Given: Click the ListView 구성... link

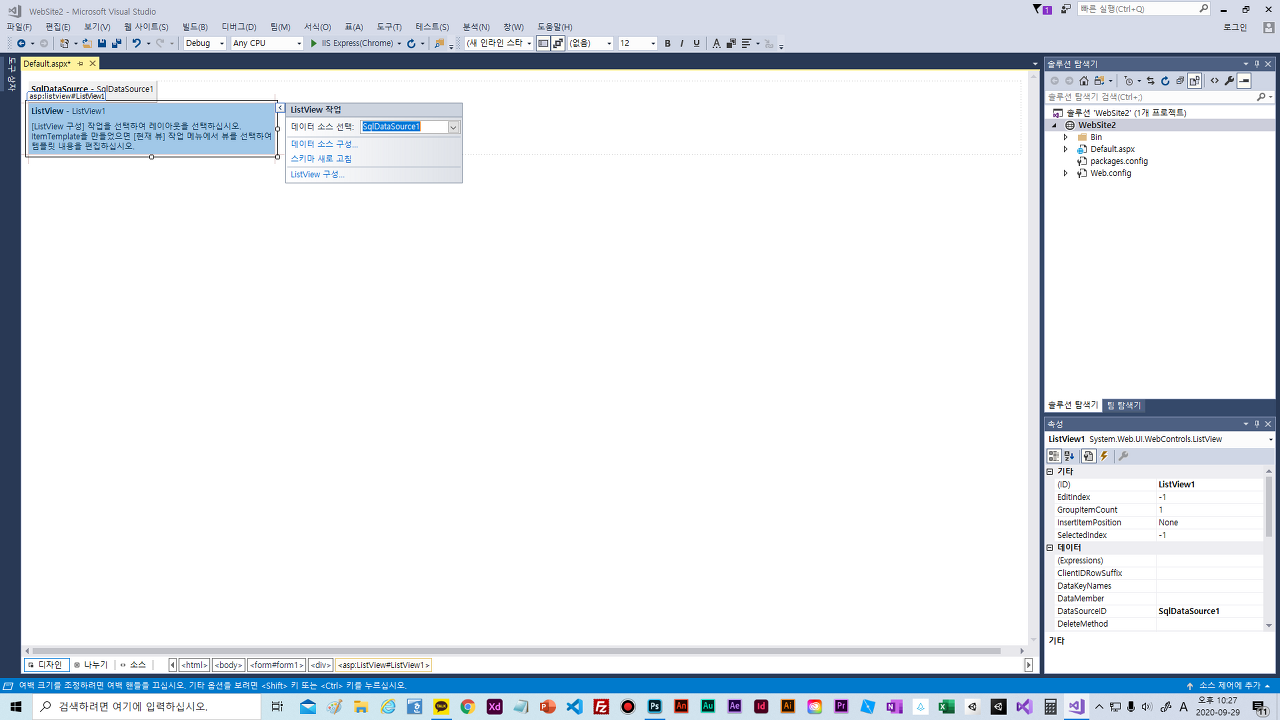Looking at the screenshot, I should pos(317,174).
